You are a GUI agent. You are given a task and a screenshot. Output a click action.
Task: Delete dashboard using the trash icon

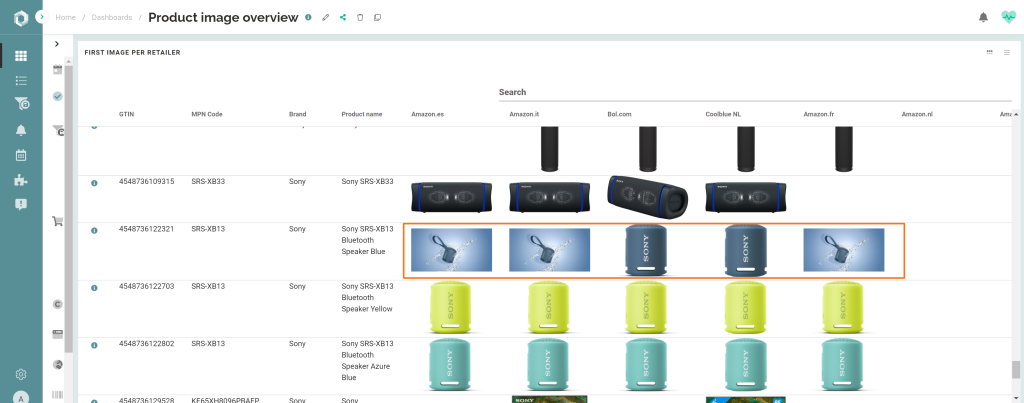click(x=360, y=18)
